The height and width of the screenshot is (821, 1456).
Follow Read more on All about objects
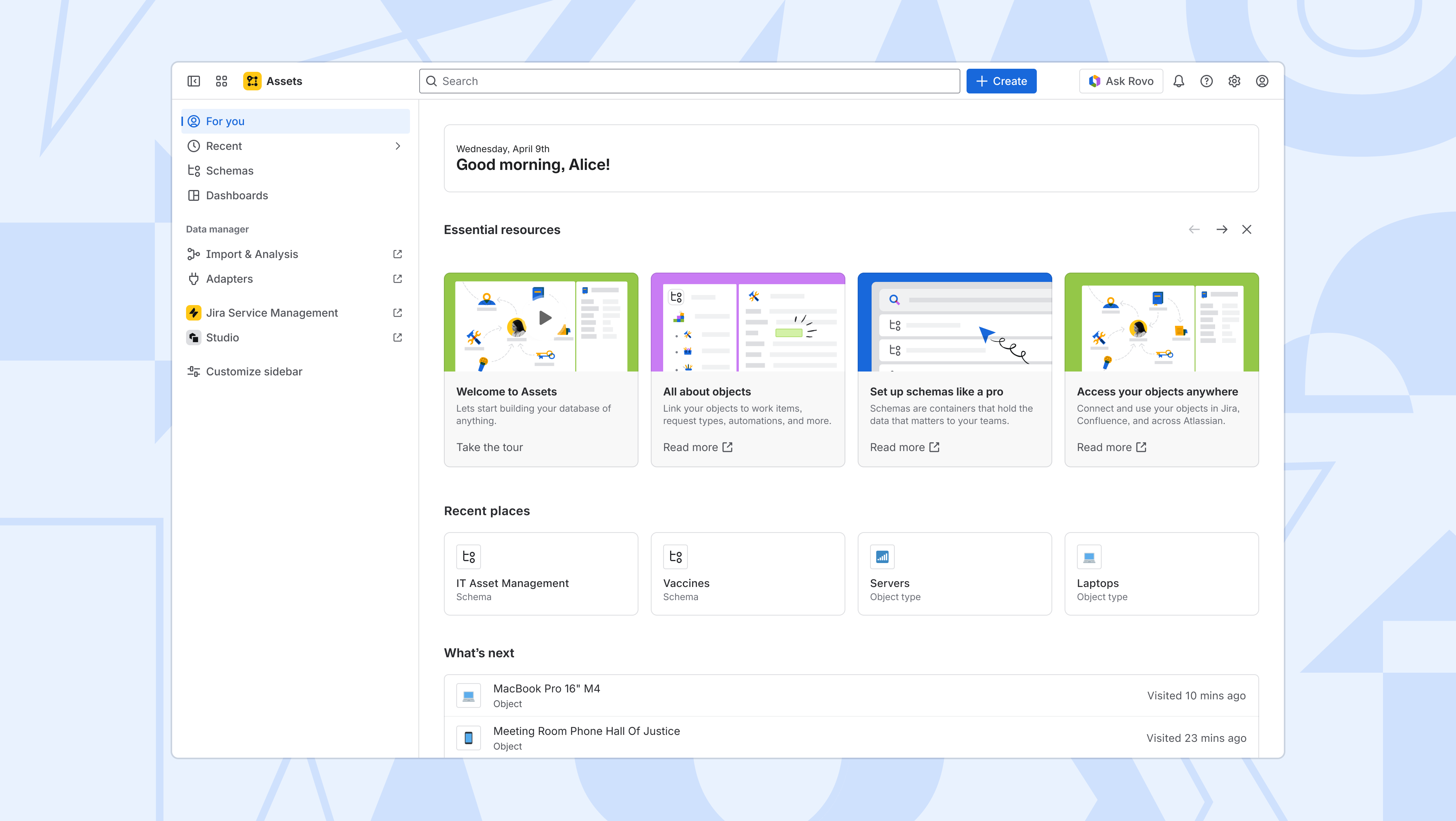(698, 447)
